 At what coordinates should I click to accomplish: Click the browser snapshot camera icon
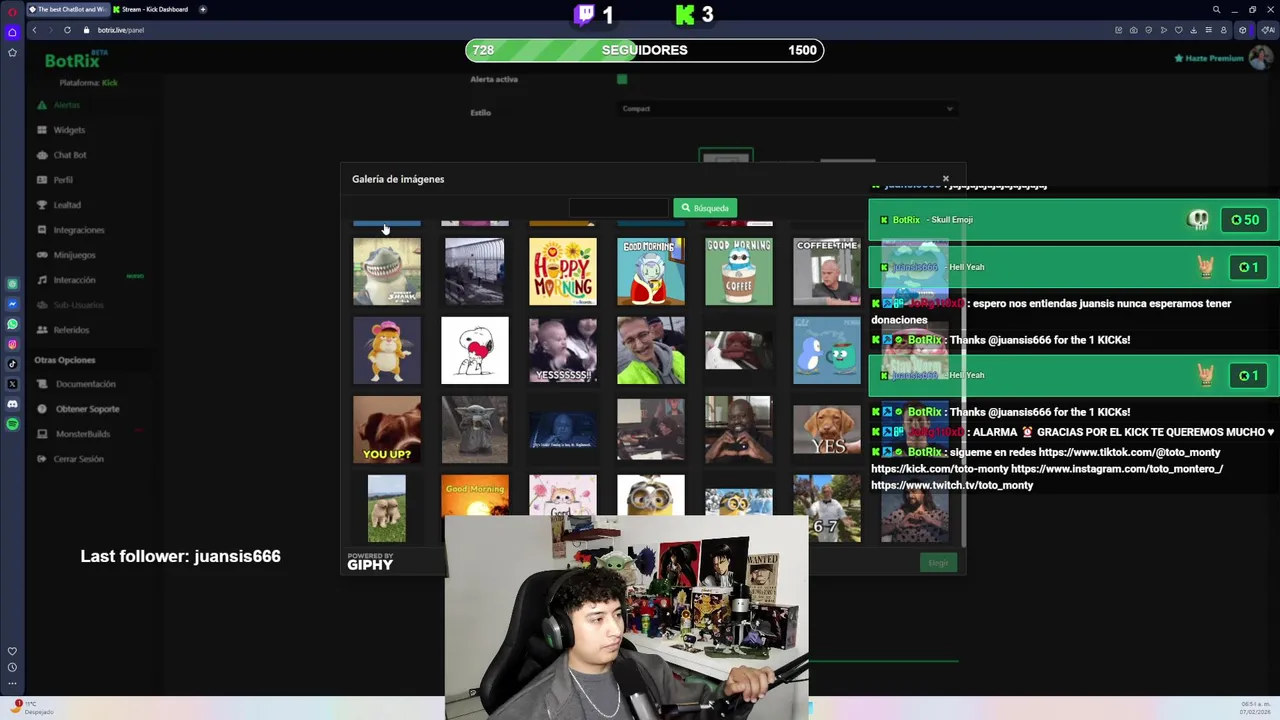tap(1133, 30)
